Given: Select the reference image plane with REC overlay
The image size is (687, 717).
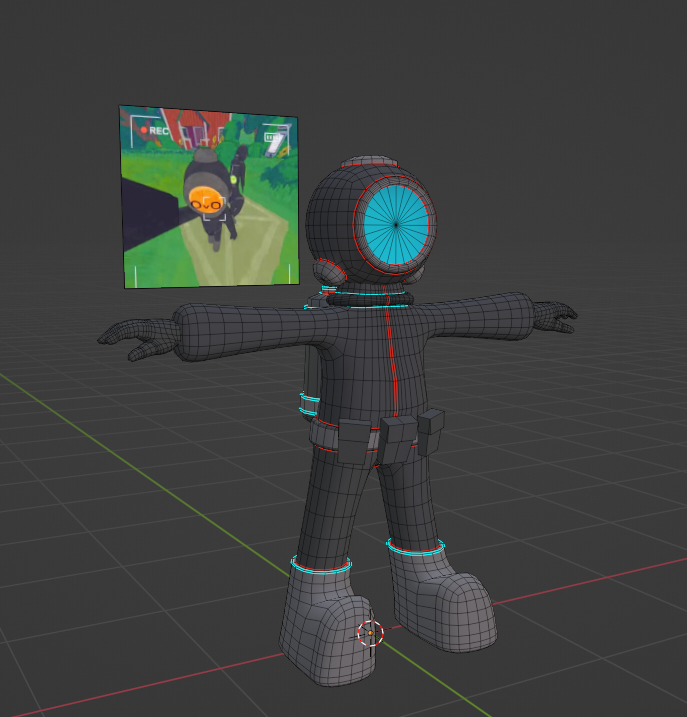Looking at the screenshot, I should [210, 197].
